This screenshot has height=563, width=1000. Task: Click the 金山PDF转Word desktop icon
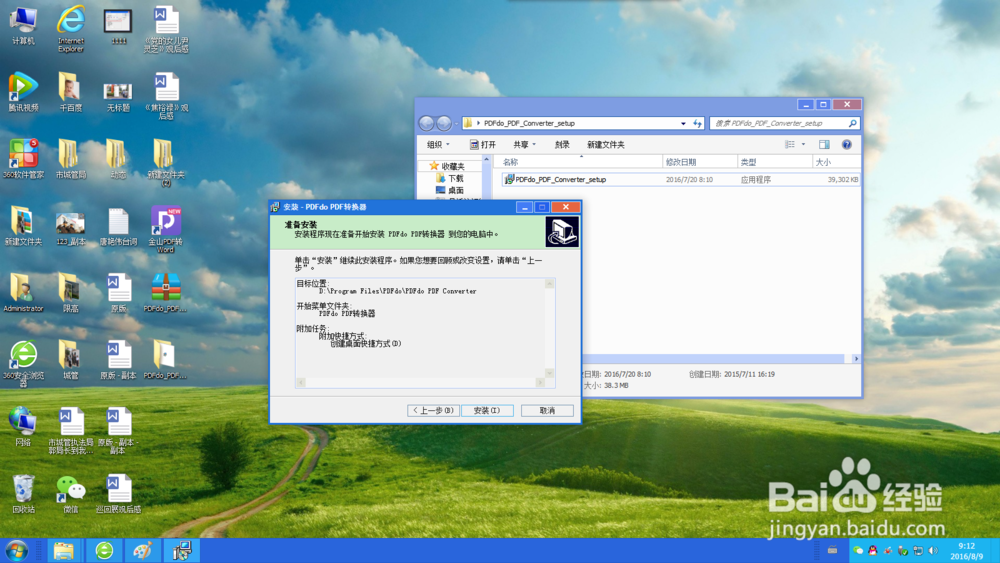[x=166, y=230]
